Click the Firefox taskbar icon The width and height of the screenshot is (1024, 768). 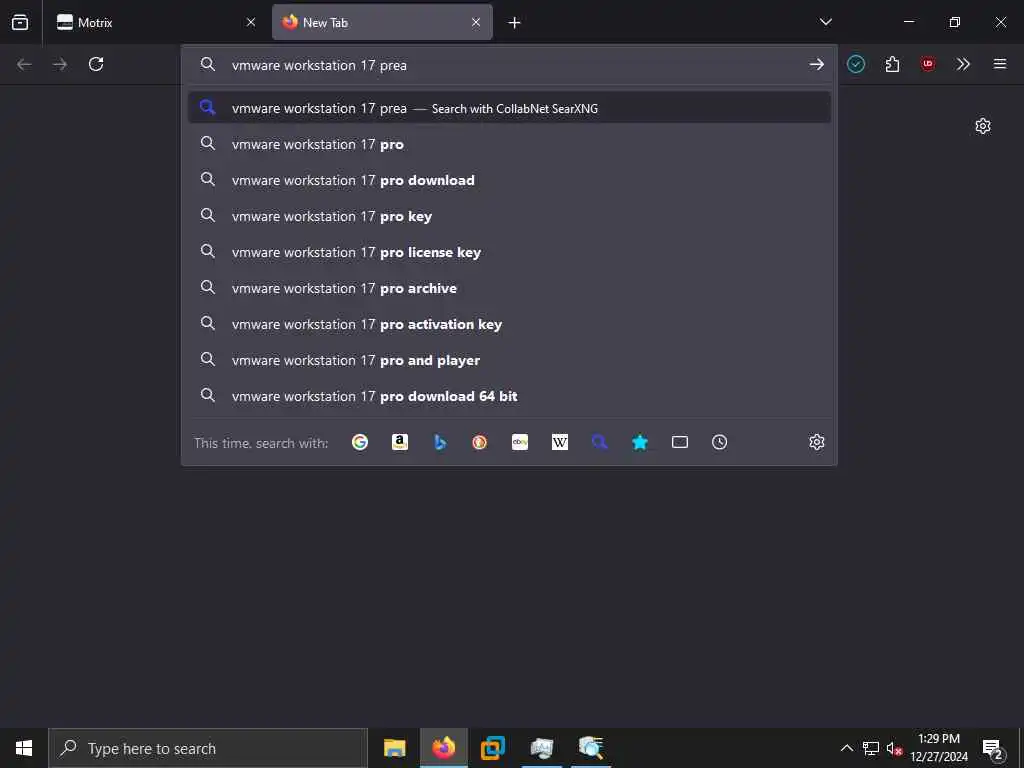tap(443, 748)
